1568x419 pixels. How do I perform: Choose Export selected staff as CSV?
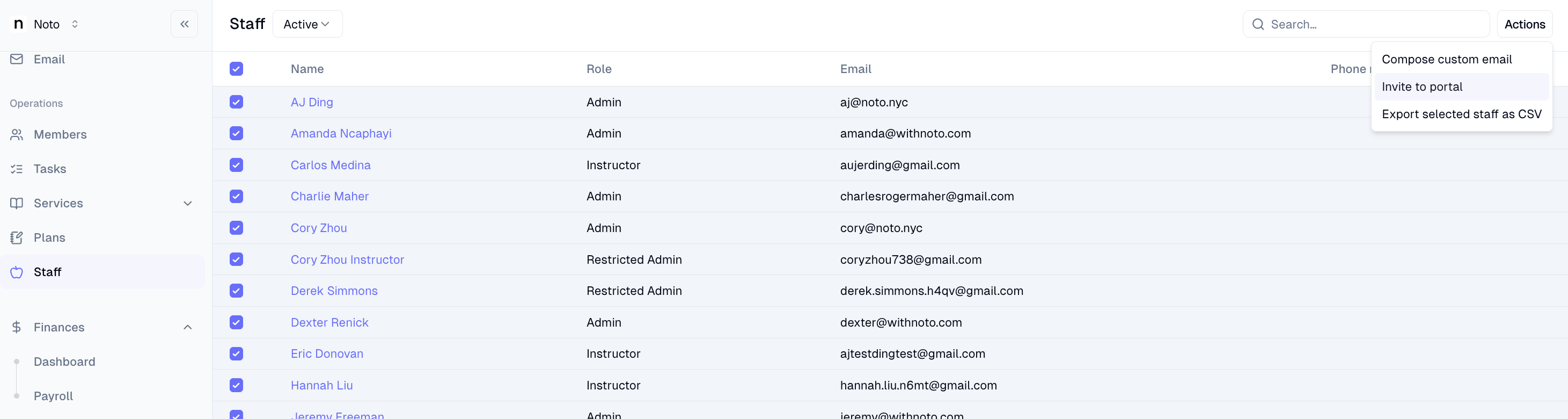1461,114
